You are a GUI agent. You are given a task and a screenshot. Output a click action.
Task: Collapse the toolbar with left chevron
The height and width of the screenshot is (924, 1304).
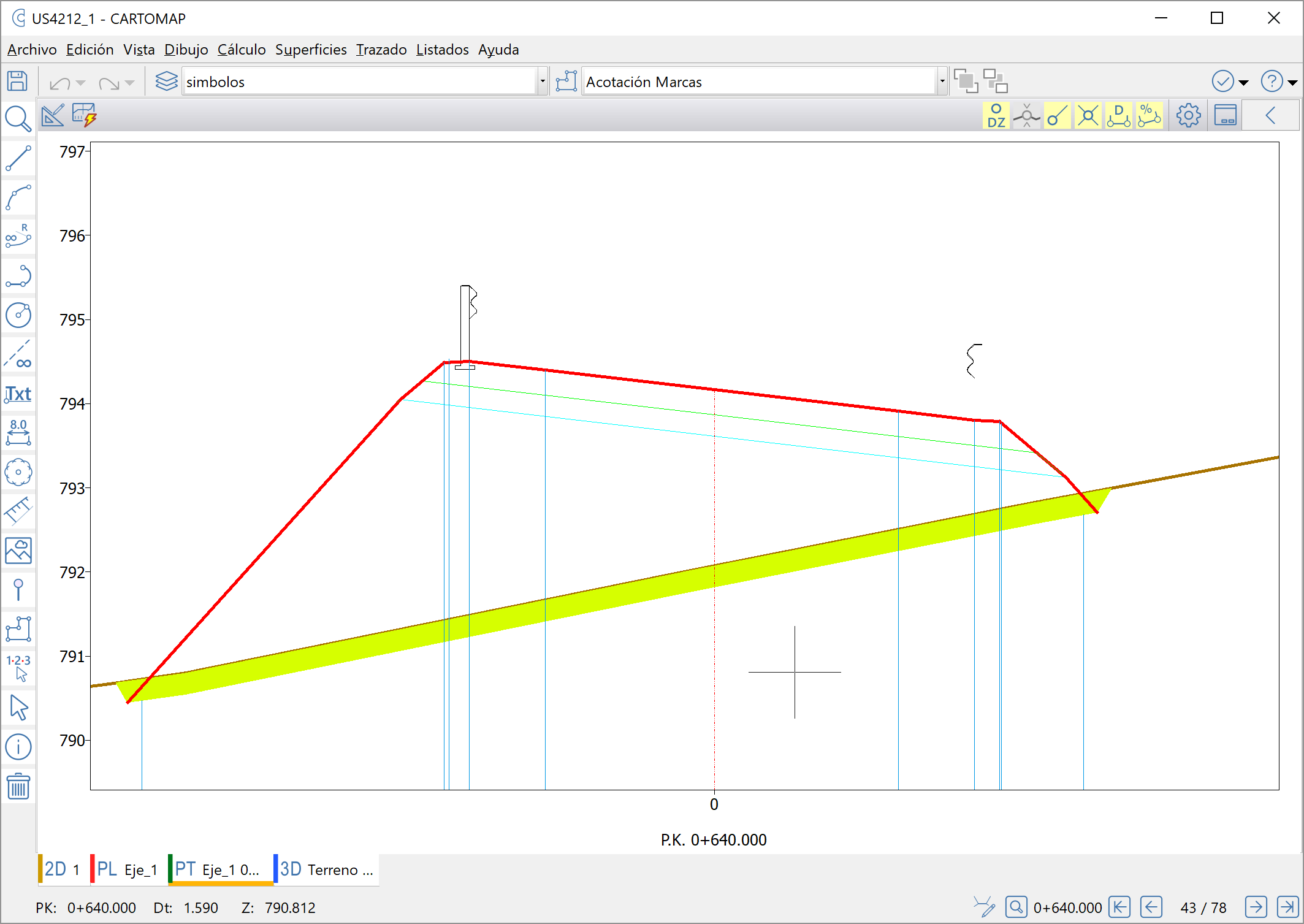pos(1270,115)
